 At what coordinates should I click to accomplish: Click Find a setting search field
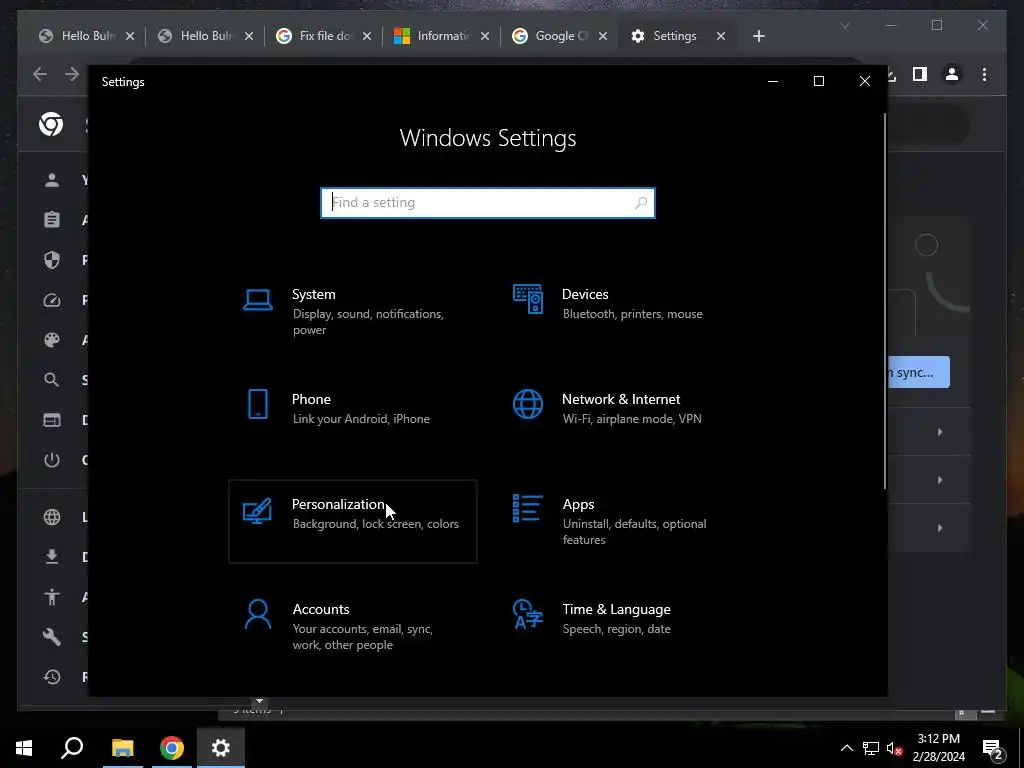(x=487, y=202)
